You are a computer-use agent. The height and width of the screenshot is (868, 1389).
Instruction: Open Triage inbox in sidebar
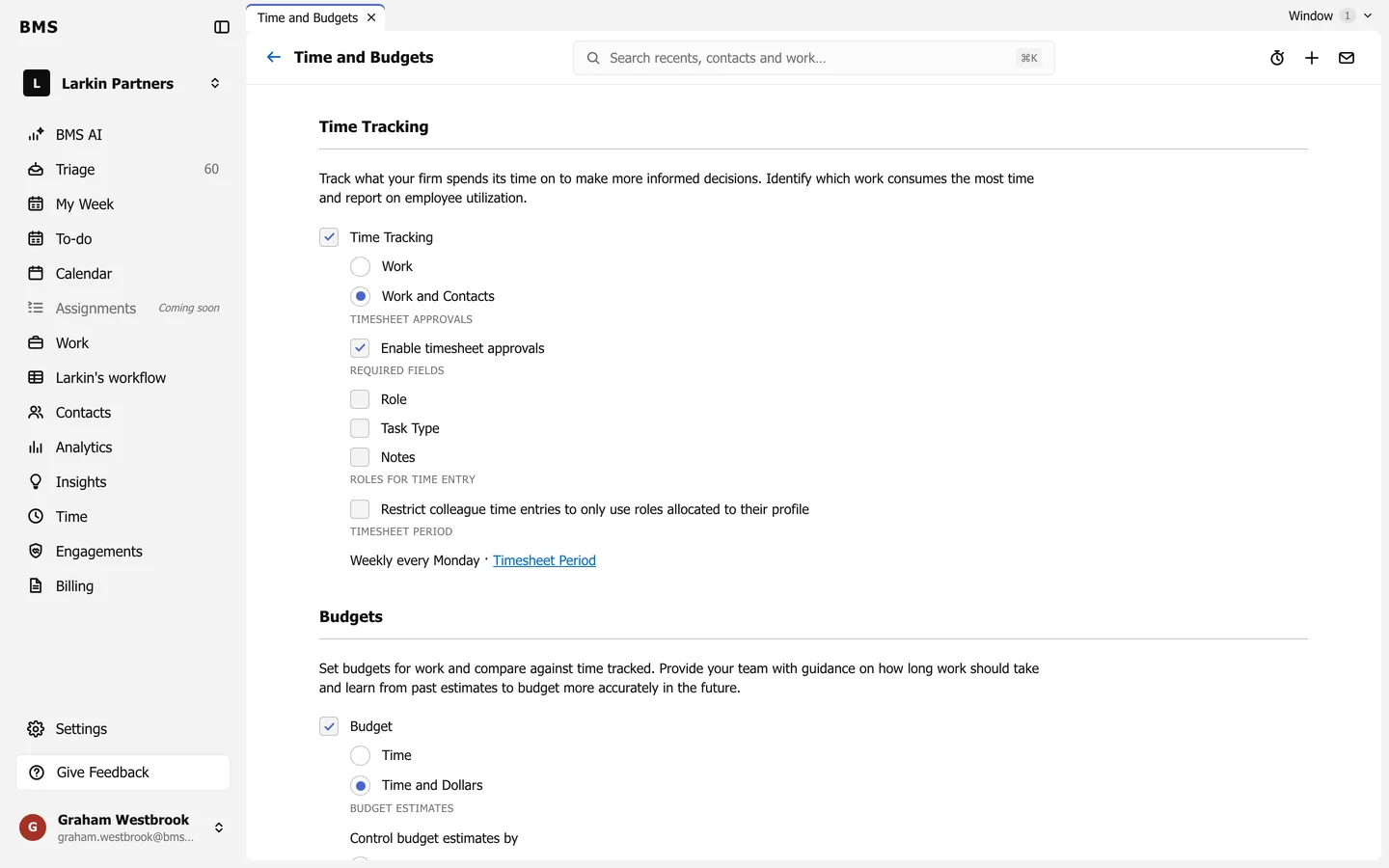[x=123, y=169]
